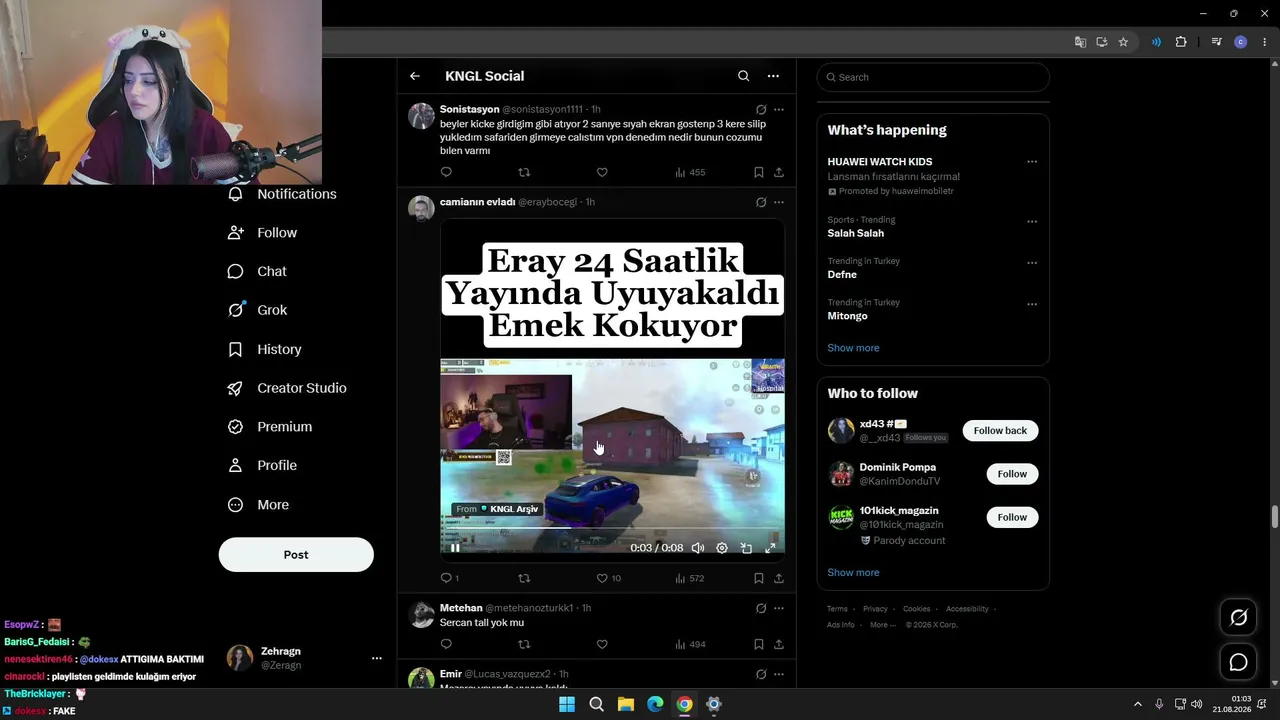Click the X Search input field

[x=933, y=77]
